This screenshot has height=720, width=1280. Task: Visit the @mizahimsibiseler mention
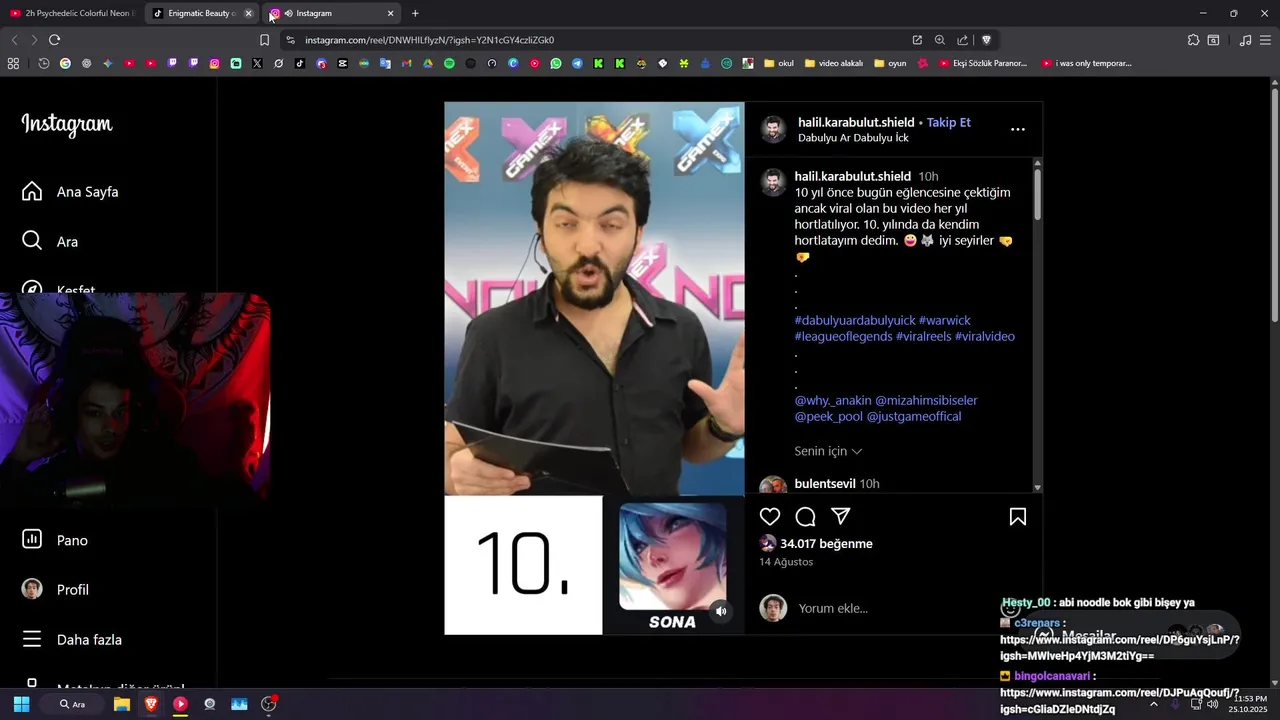tap(926, 400)
